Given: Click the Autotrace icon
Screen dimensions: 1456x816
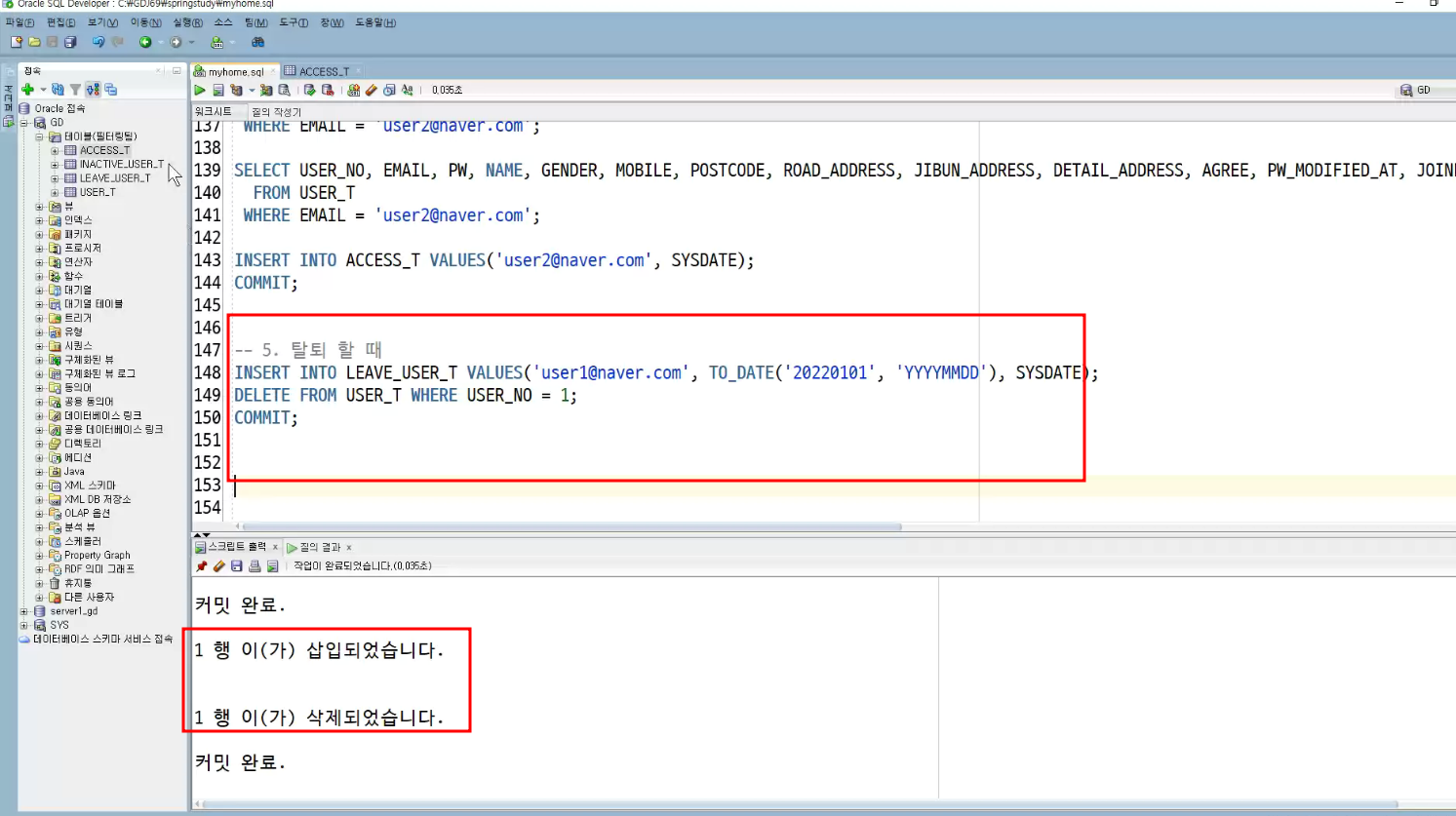Looking at the screenshot, I should click(266, 90).
